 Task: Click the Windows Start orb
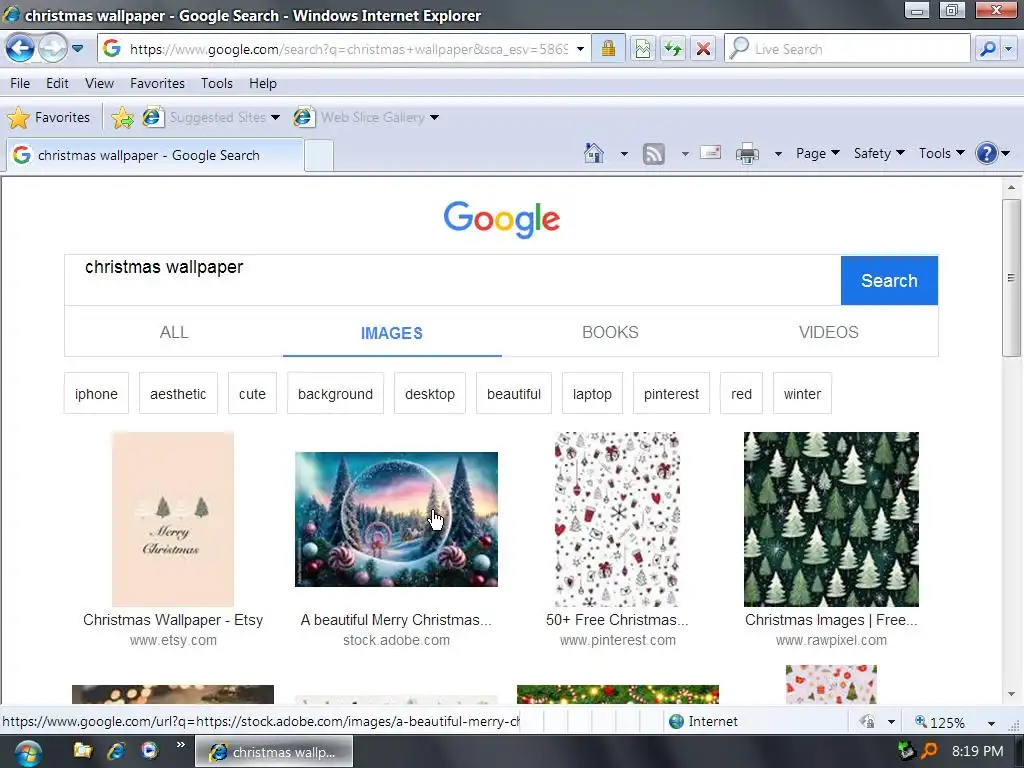pos(28,753)
